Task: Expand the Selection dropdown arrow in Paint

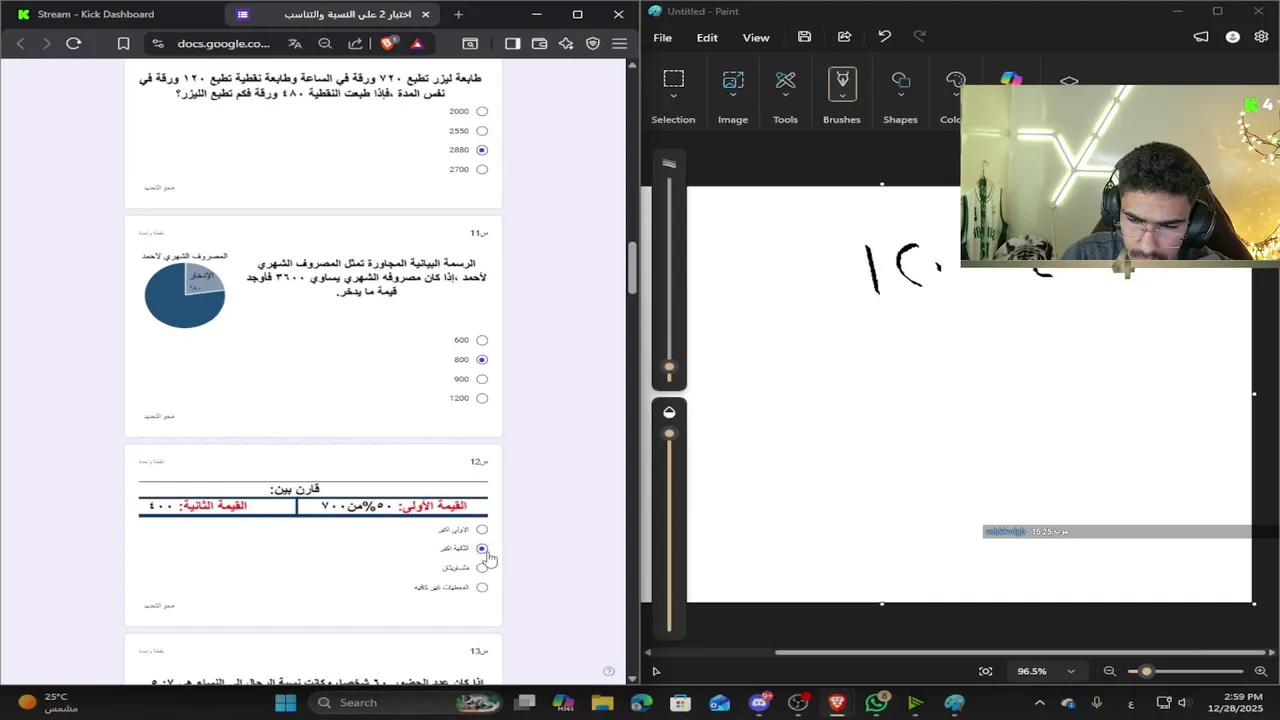Action: [673, 96]
